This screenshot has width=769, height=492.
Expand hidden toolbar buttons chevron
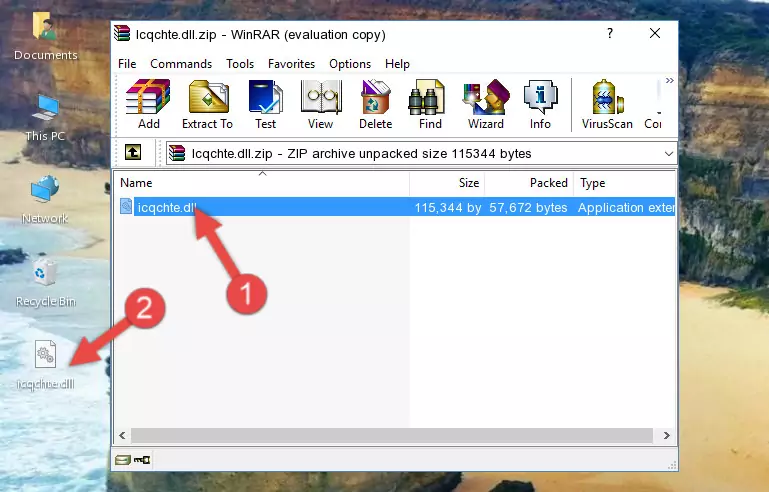tap(669, 80)
